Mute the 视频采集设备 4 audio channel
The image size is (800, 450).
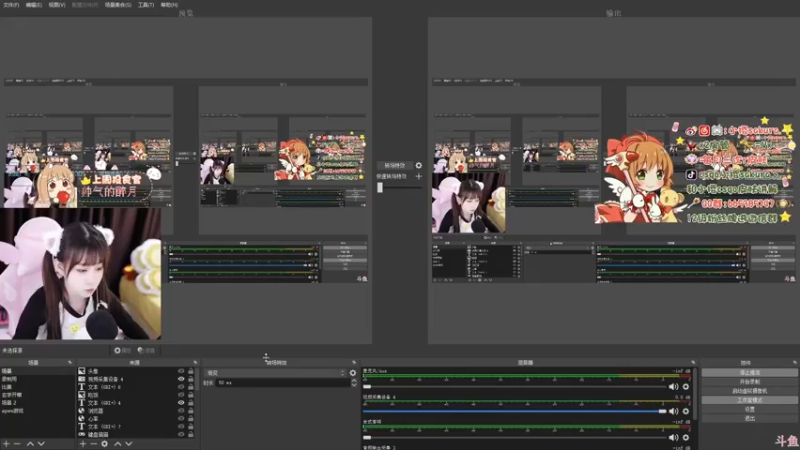673,411
